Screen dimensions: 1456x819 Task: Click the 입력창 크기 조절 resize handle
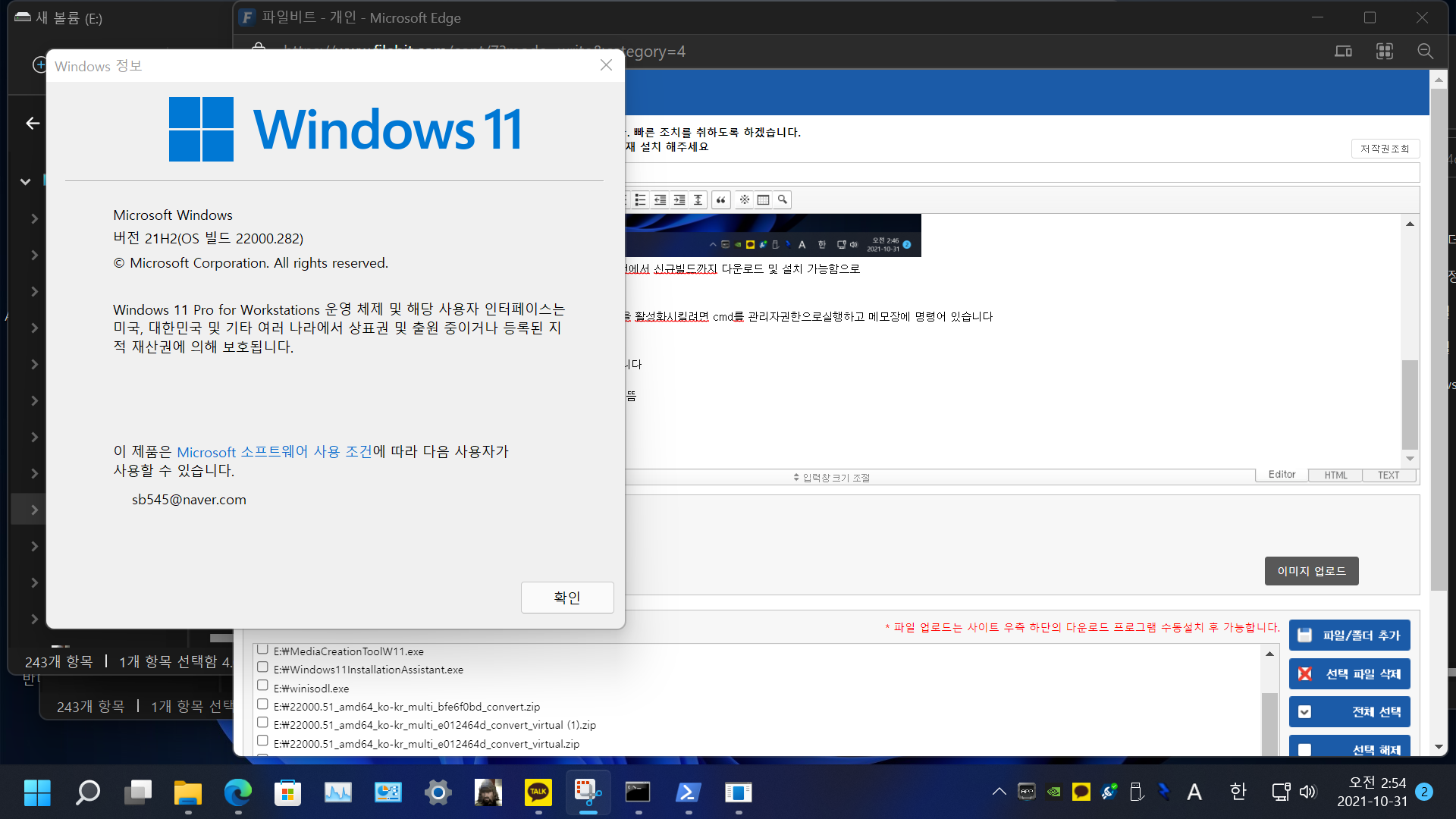[x=832, y=478]
